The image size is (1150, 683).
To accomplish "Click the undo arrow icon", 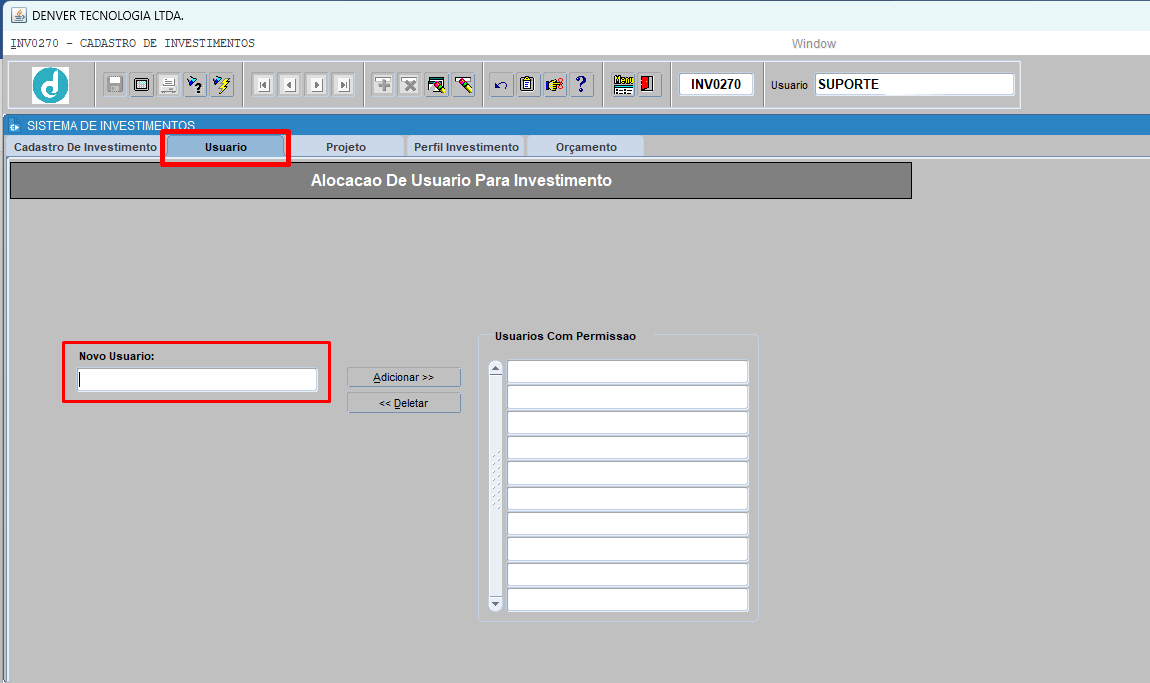I will click(x=501, y=85).
